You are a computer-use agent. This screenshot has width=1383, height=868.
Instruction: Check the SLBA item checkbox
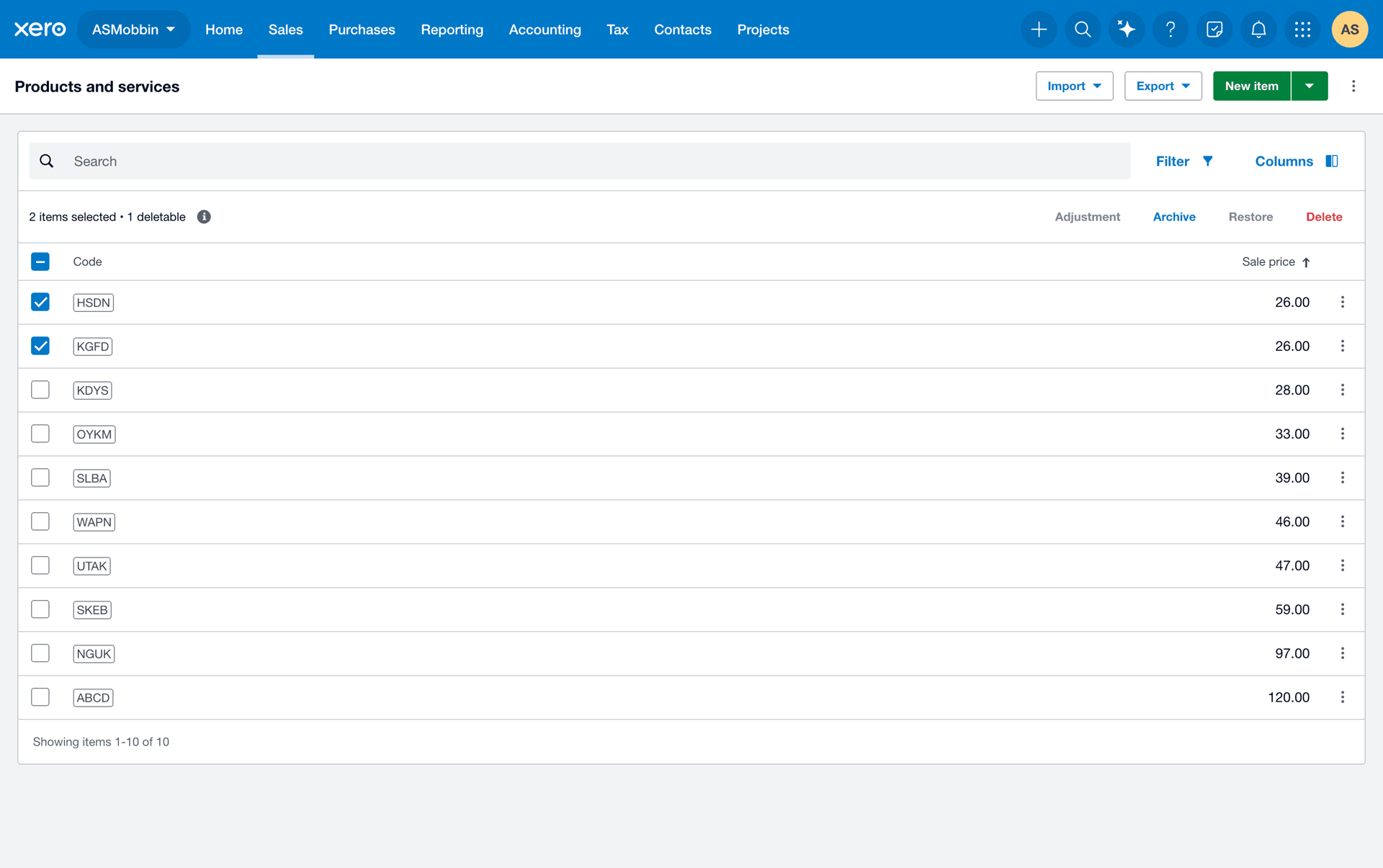point(40,478)
